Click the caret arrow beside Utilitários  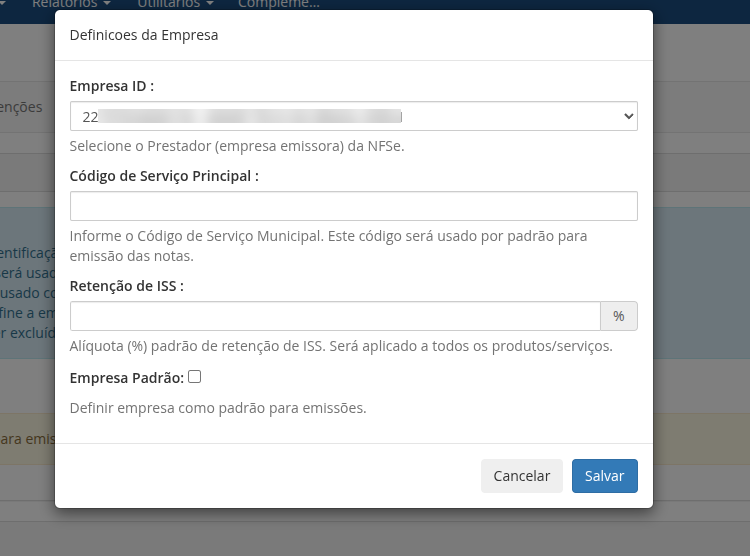210,3
